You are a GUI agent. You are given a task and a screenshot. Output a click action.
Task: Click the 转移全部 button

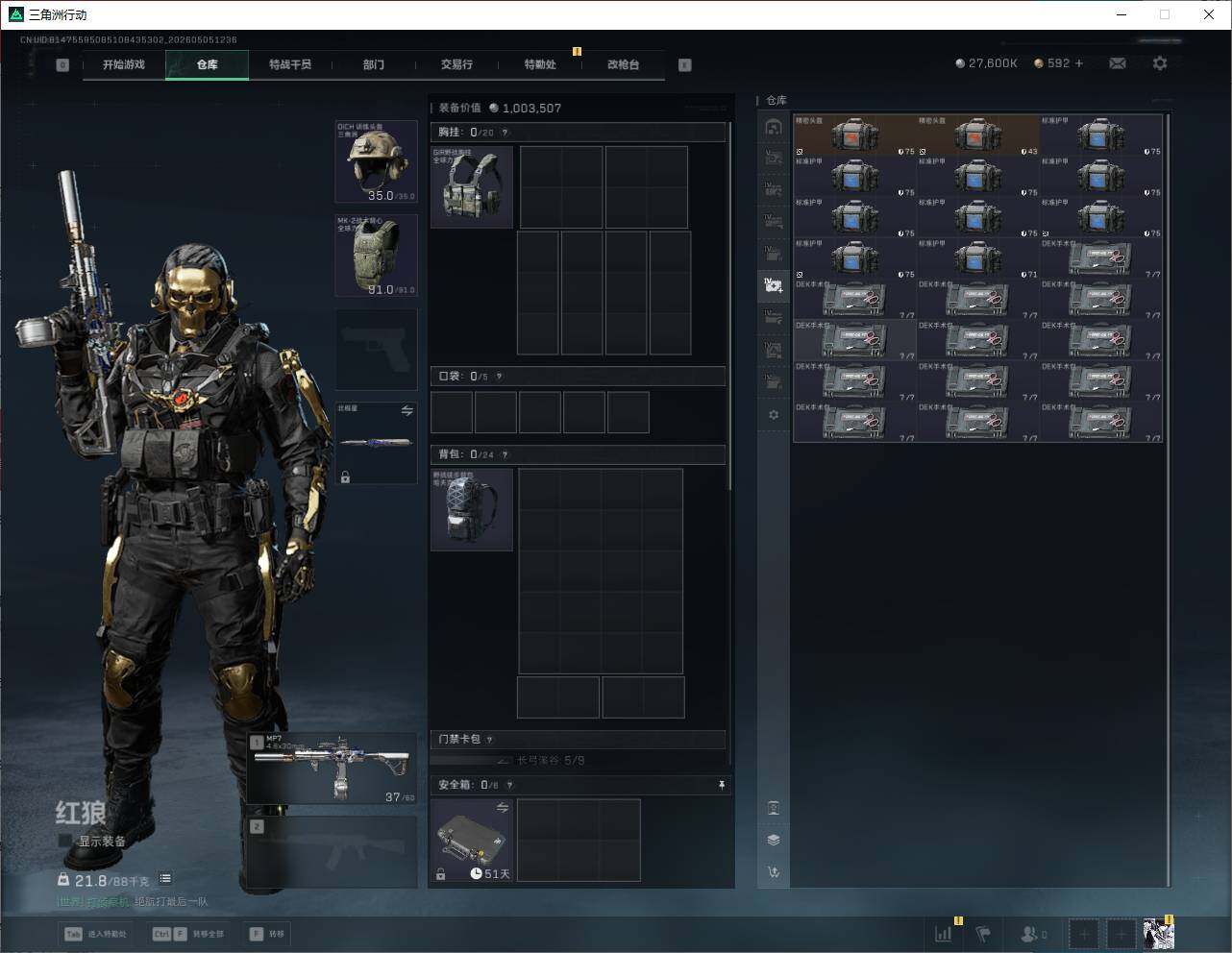tap(188, 934)
